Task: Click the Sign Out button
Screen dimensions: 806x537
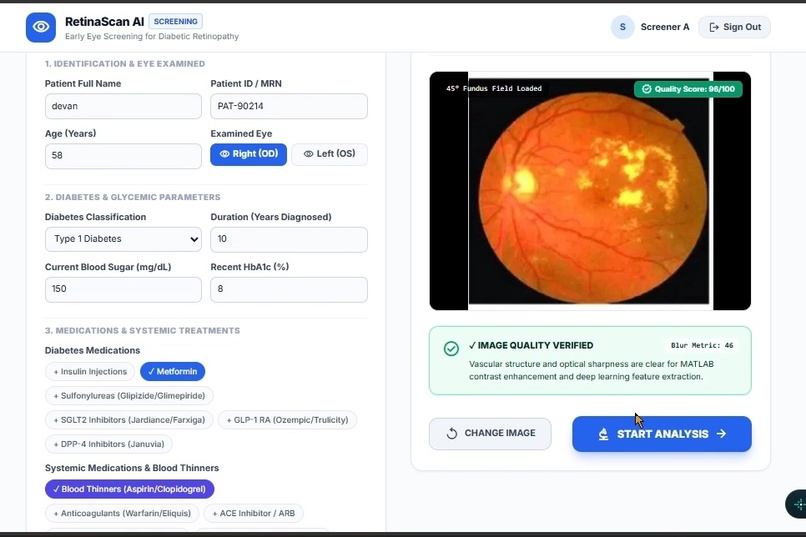Action: 735,27
